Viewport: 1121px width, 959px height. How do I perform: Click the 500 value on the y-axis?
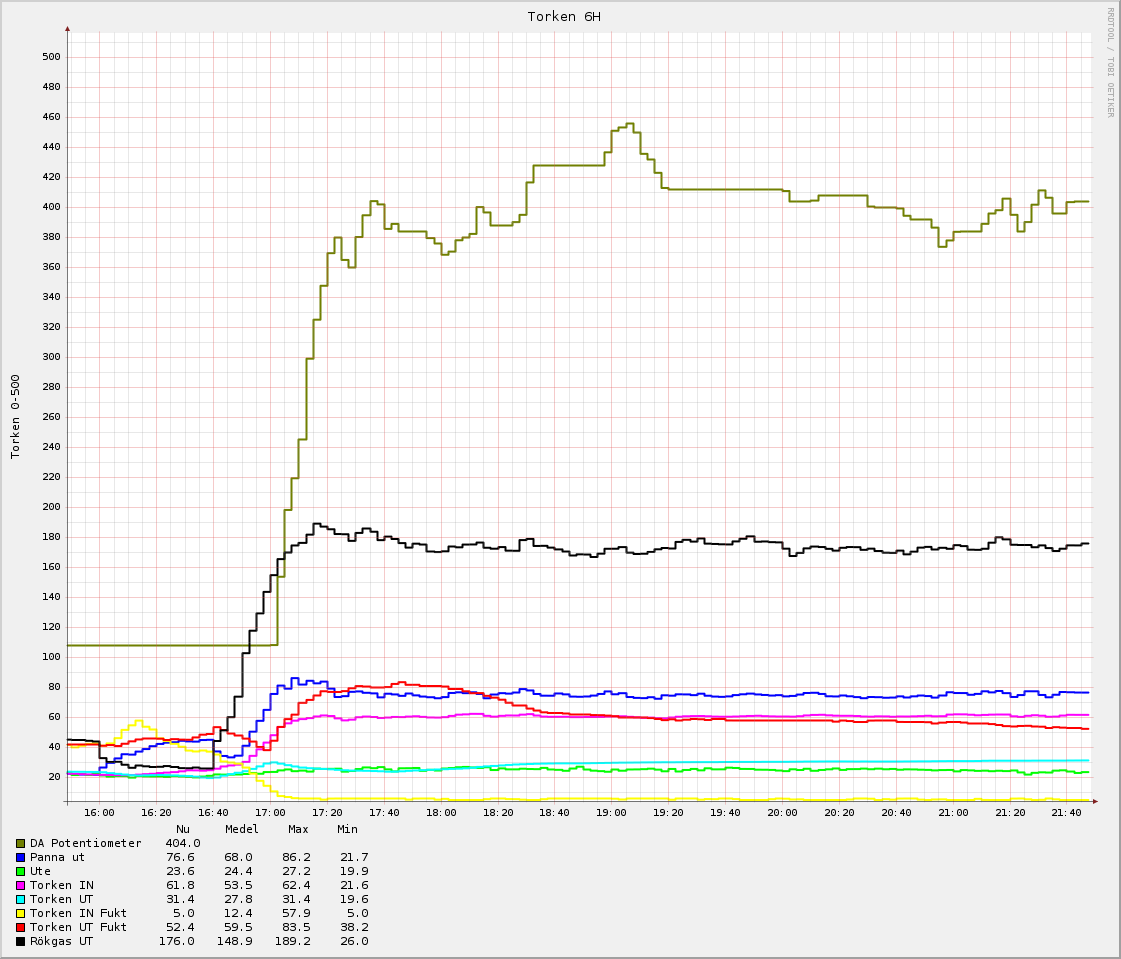51,57
